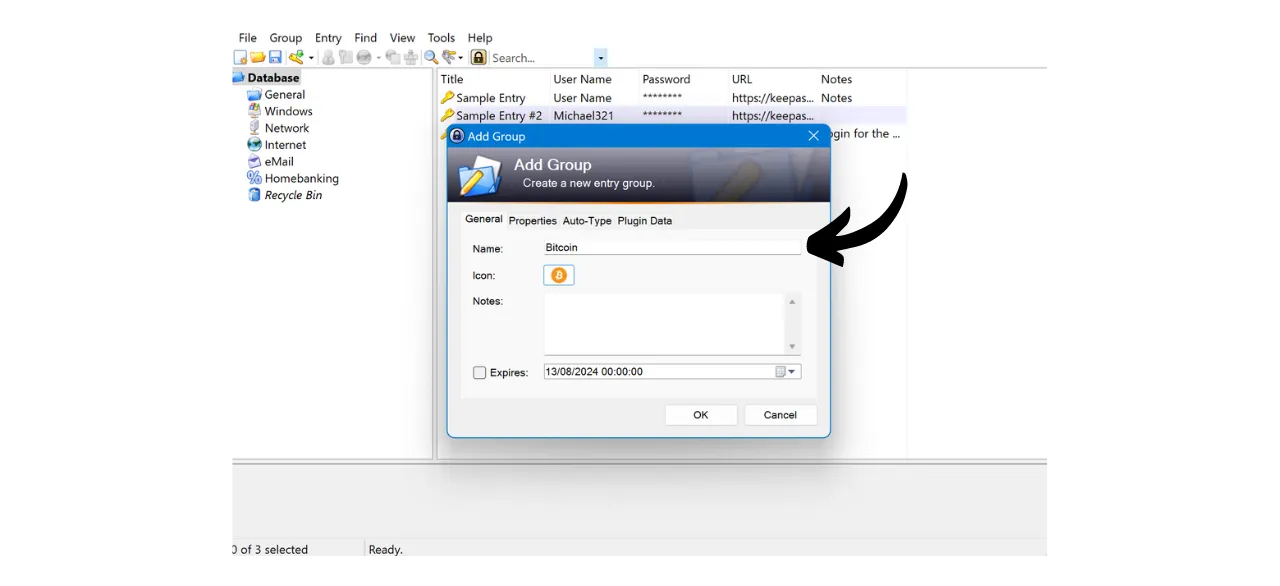
Task: Open the expiry date picker dropdown
Action: [792, 371]
